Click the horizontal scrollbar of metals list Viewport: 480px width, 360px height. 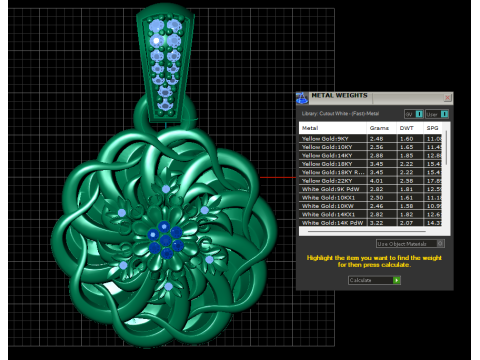367,231
